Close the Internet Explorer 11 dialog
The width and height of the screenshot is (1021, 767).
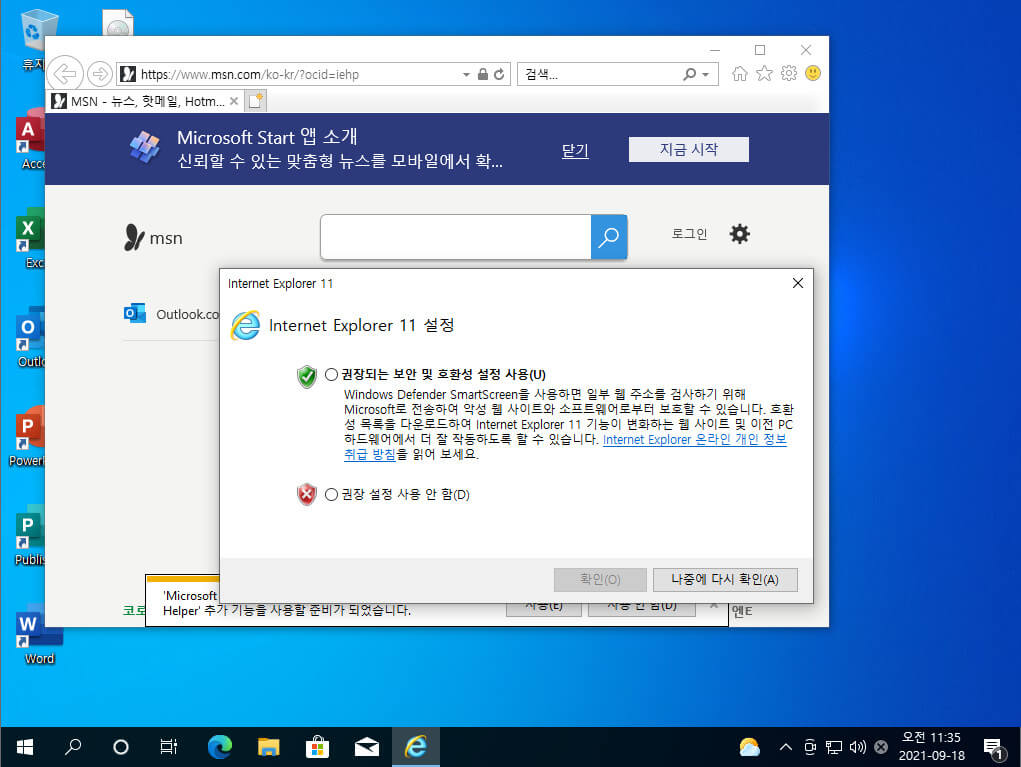pyautogui.click(x=798, y=283)
